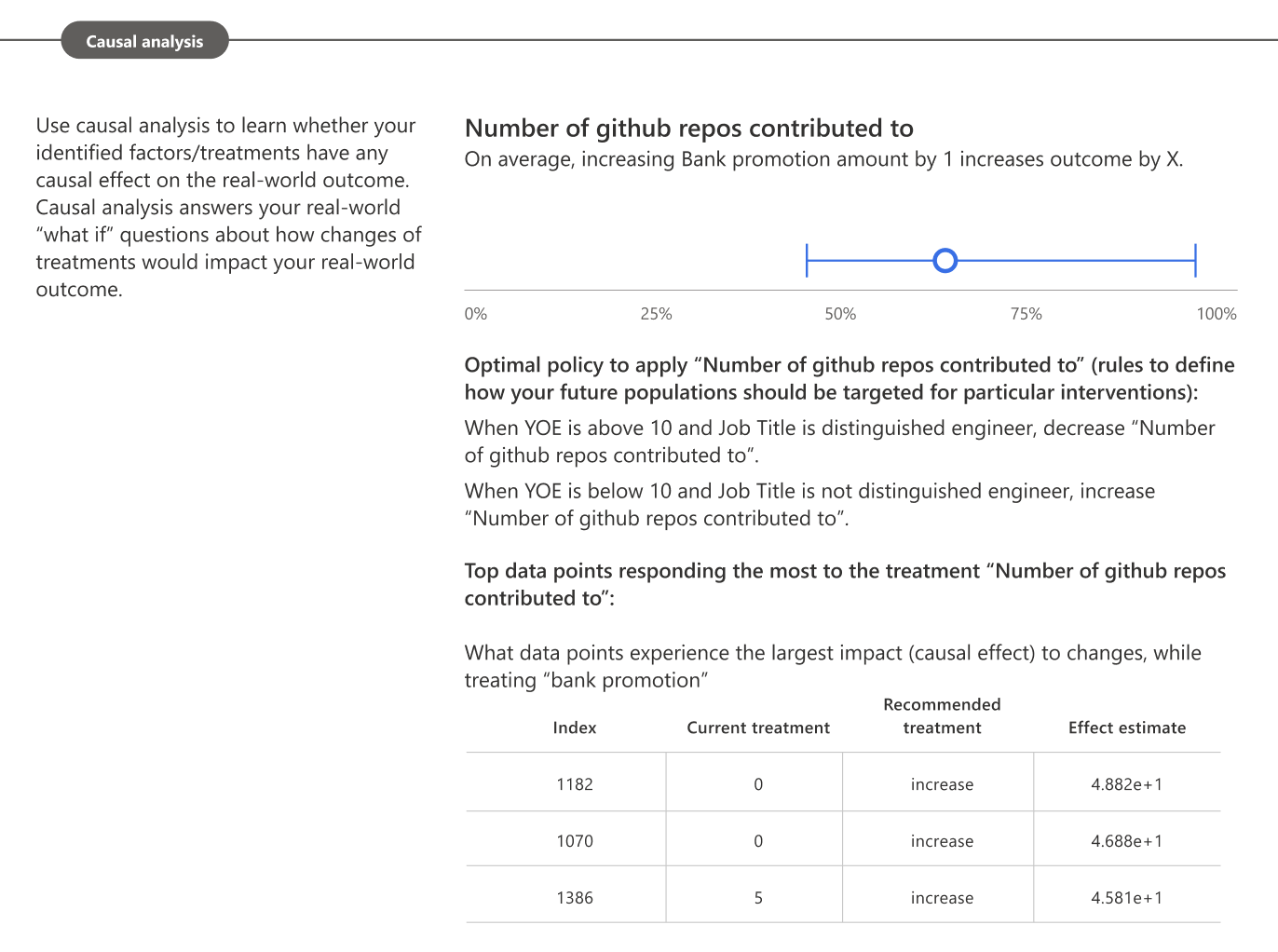1278x952 pixels.
Task: Click the 50% axis label
Action: point(840,314)
